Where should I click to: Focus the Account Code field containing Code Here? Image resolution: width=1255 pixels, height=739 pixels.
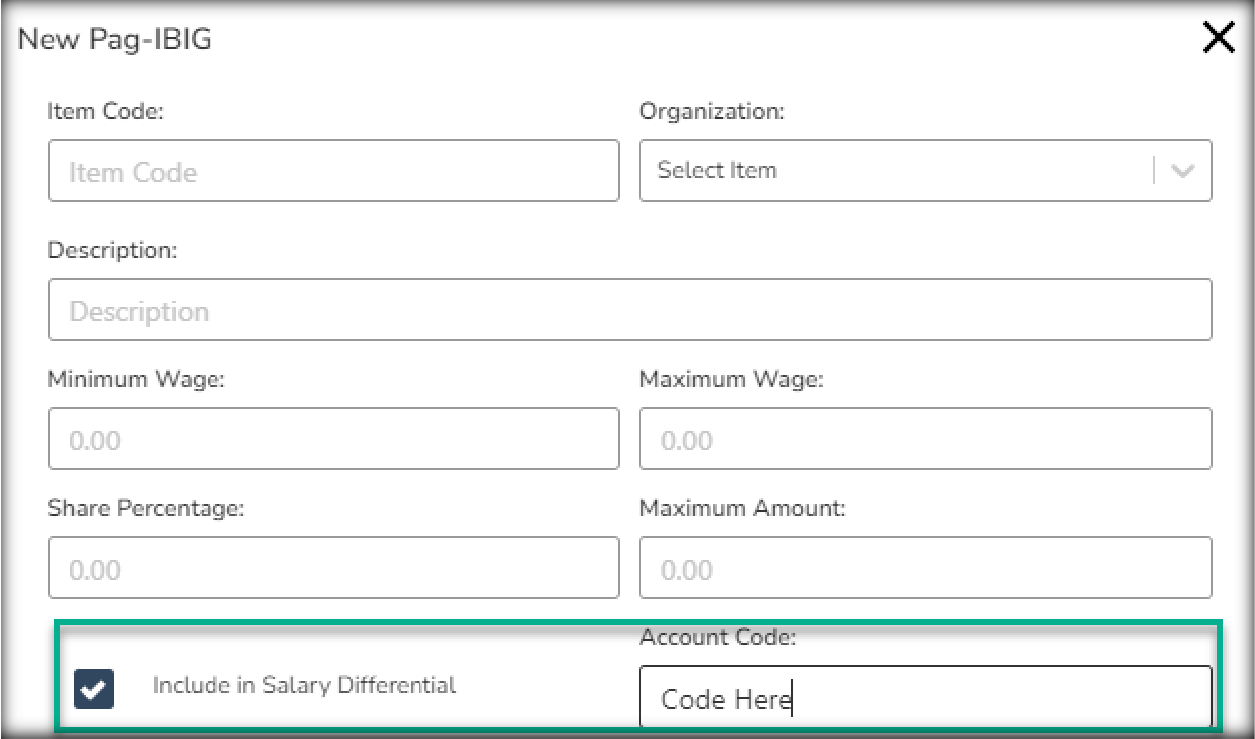(925, 698)
